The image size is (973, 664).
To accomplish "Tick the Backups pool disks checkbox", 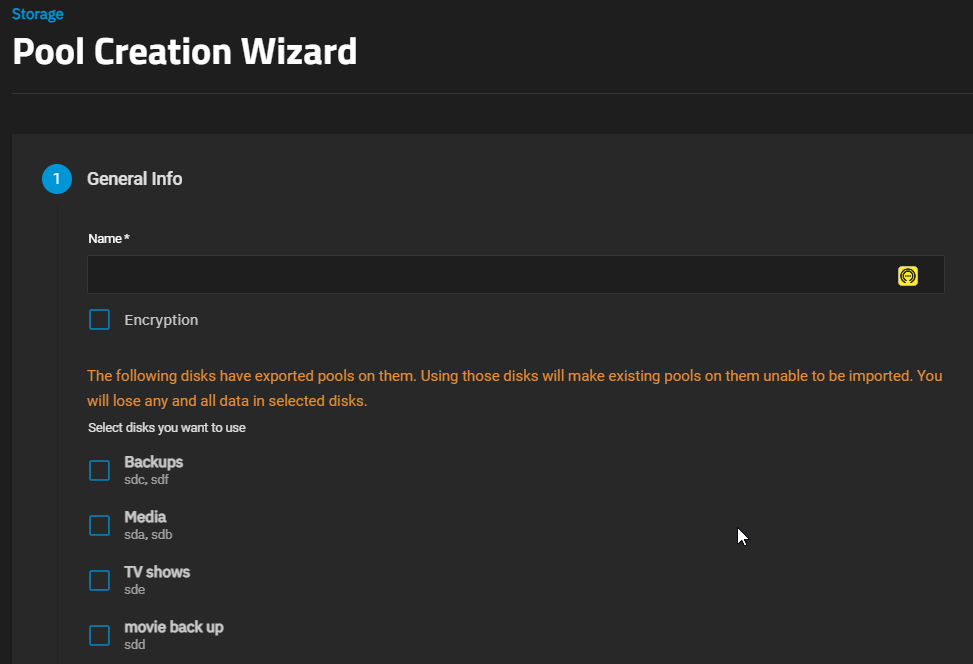I will coord(99,470).
